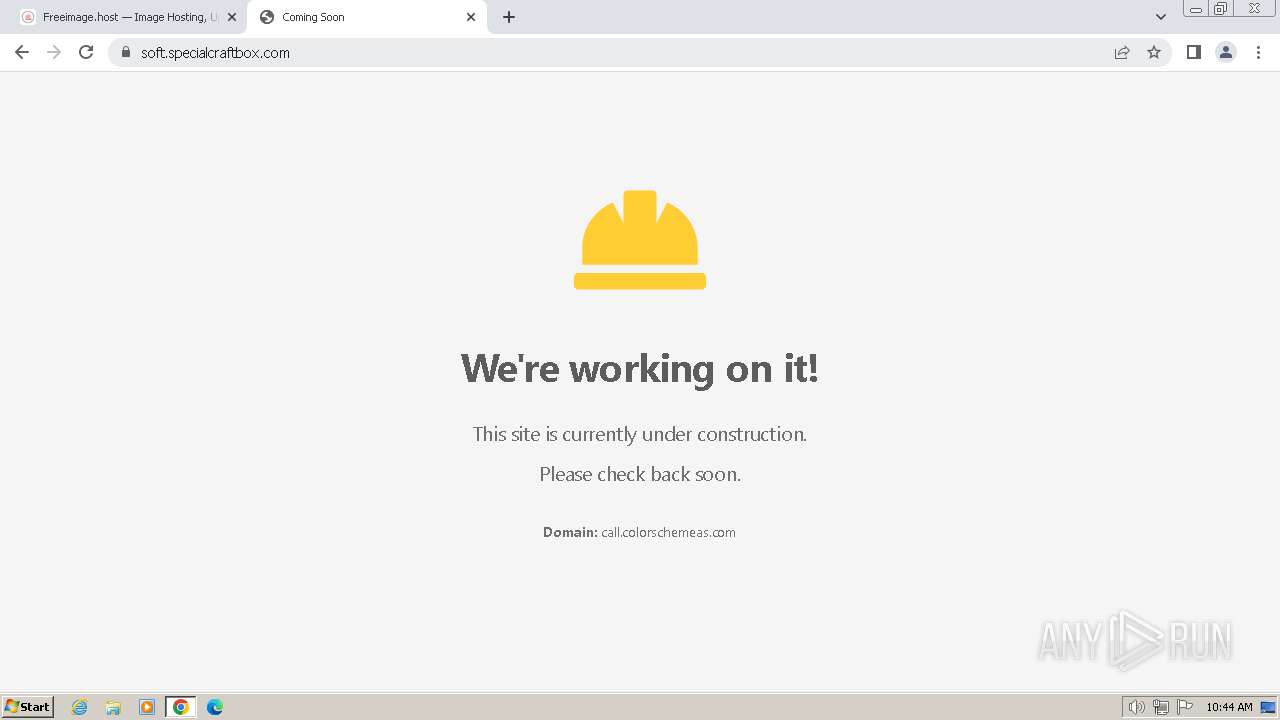This screenshot has width=1280, height=720.
Task: Restore down the Chrome window
Action: pyautogui.click(x=1221, y=9)
